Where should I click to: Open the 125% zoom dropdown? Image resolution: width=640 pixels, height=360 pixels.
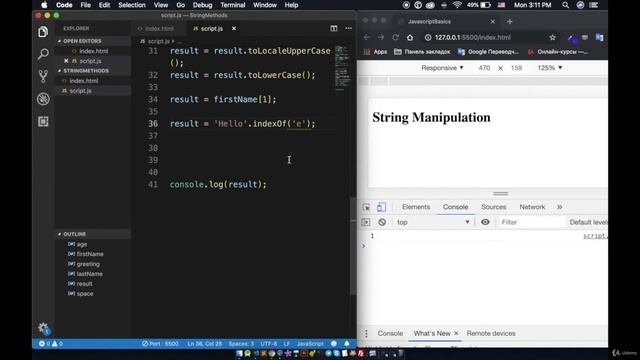(549, 68)
